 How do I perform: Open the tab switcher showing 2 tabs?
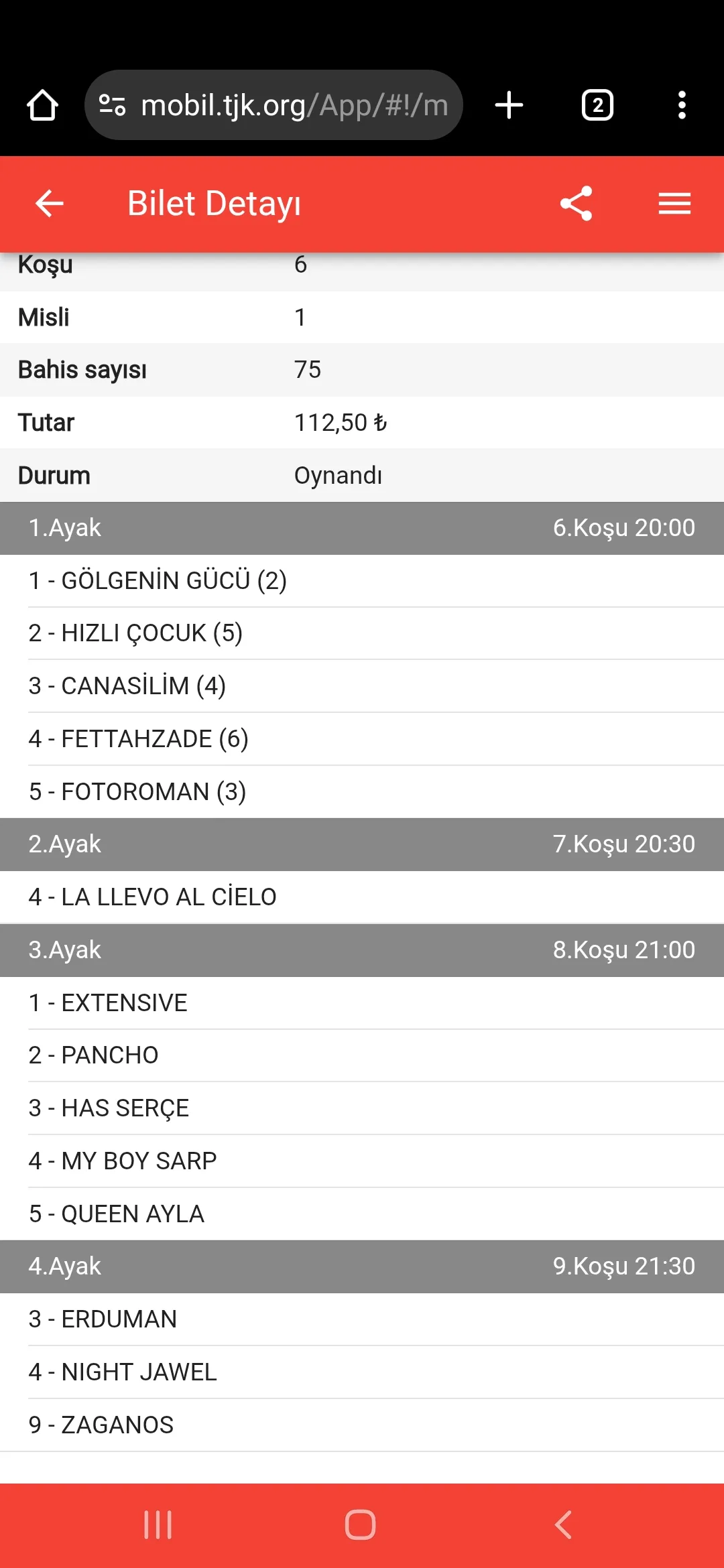[x=597, y=105]
